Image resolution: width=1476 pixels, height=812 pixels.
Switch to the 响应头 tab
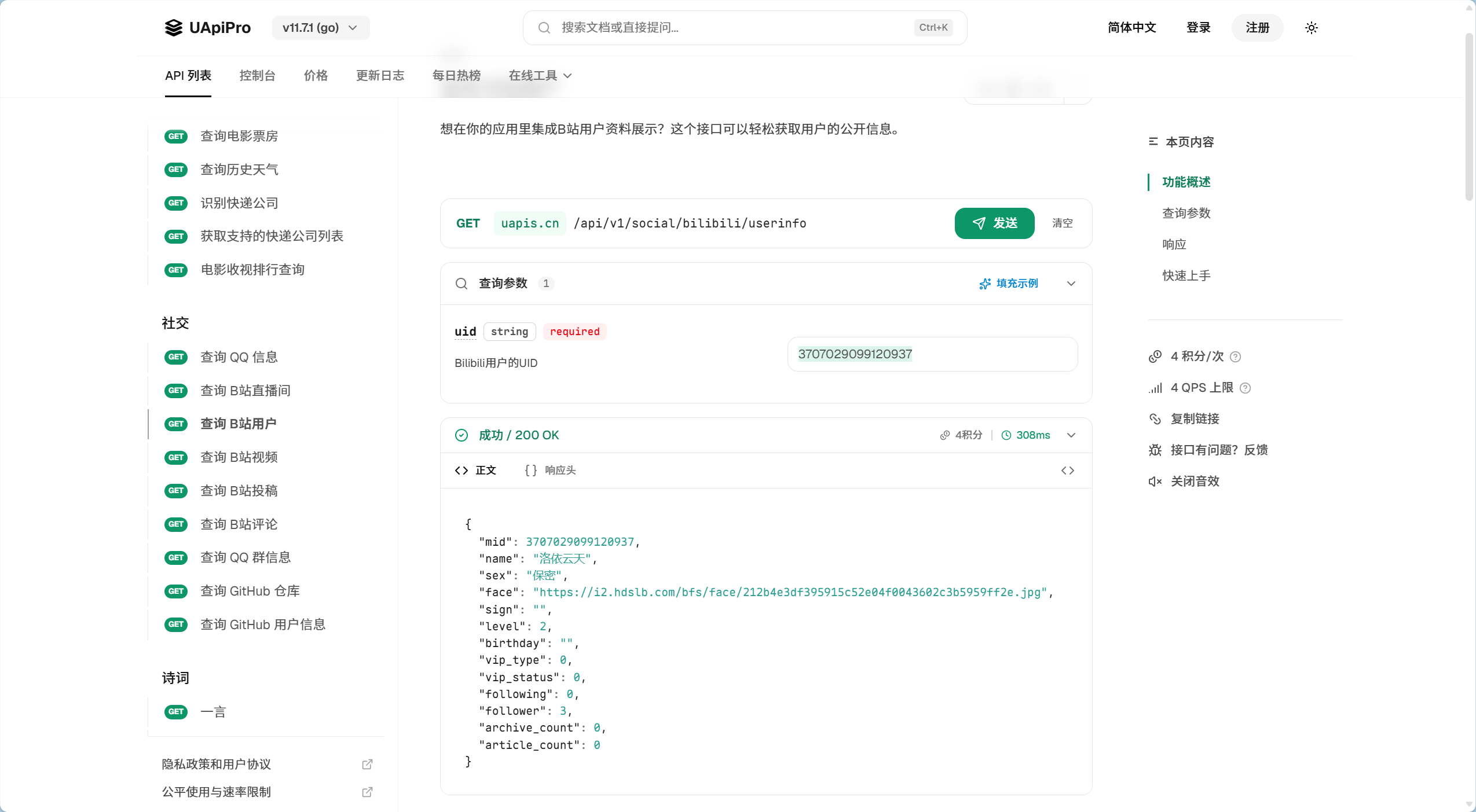(x=550, y=471)
